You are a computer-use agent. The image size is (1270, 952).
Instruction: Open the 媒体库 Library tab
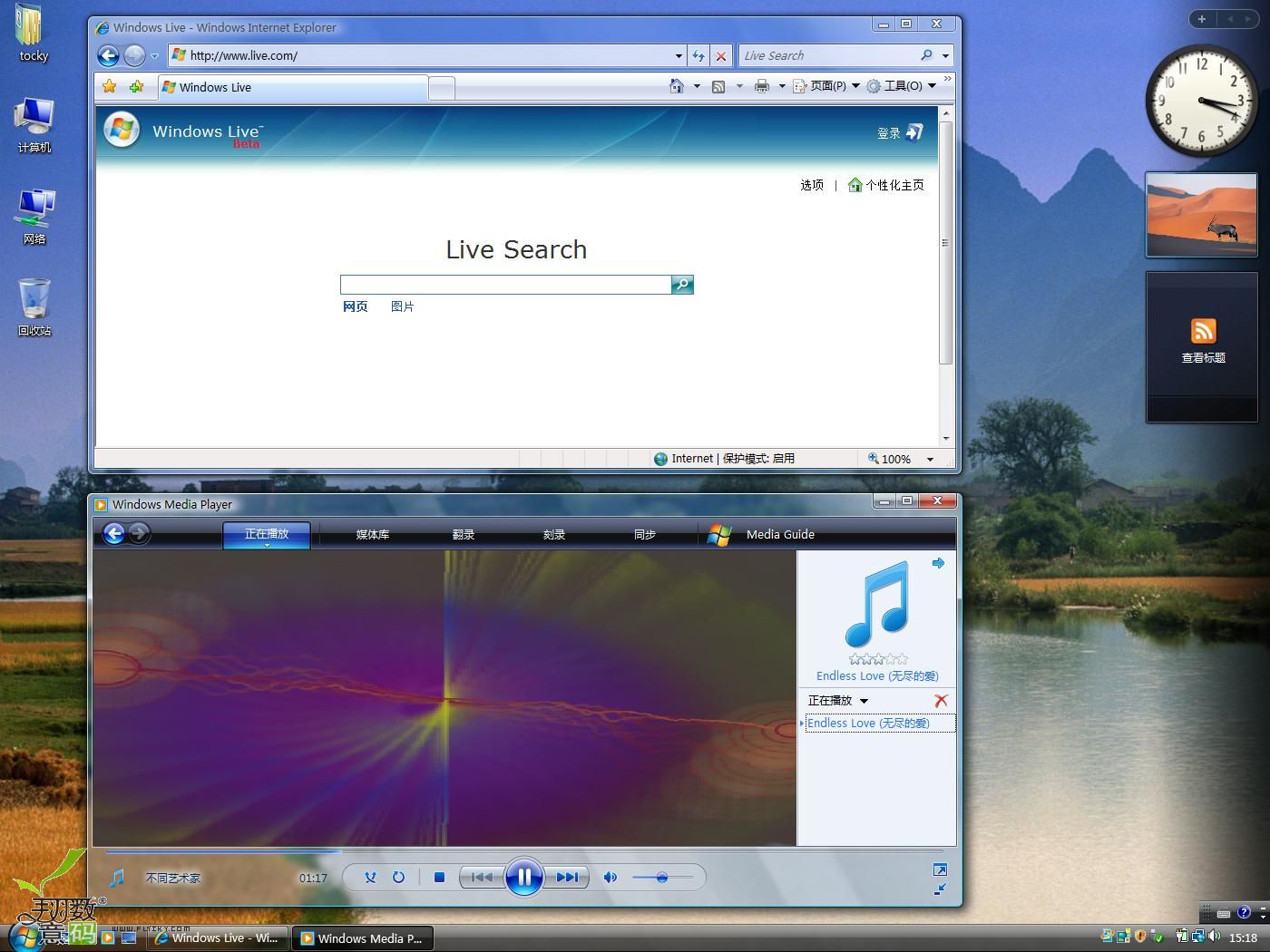click(x=373, y=534)
